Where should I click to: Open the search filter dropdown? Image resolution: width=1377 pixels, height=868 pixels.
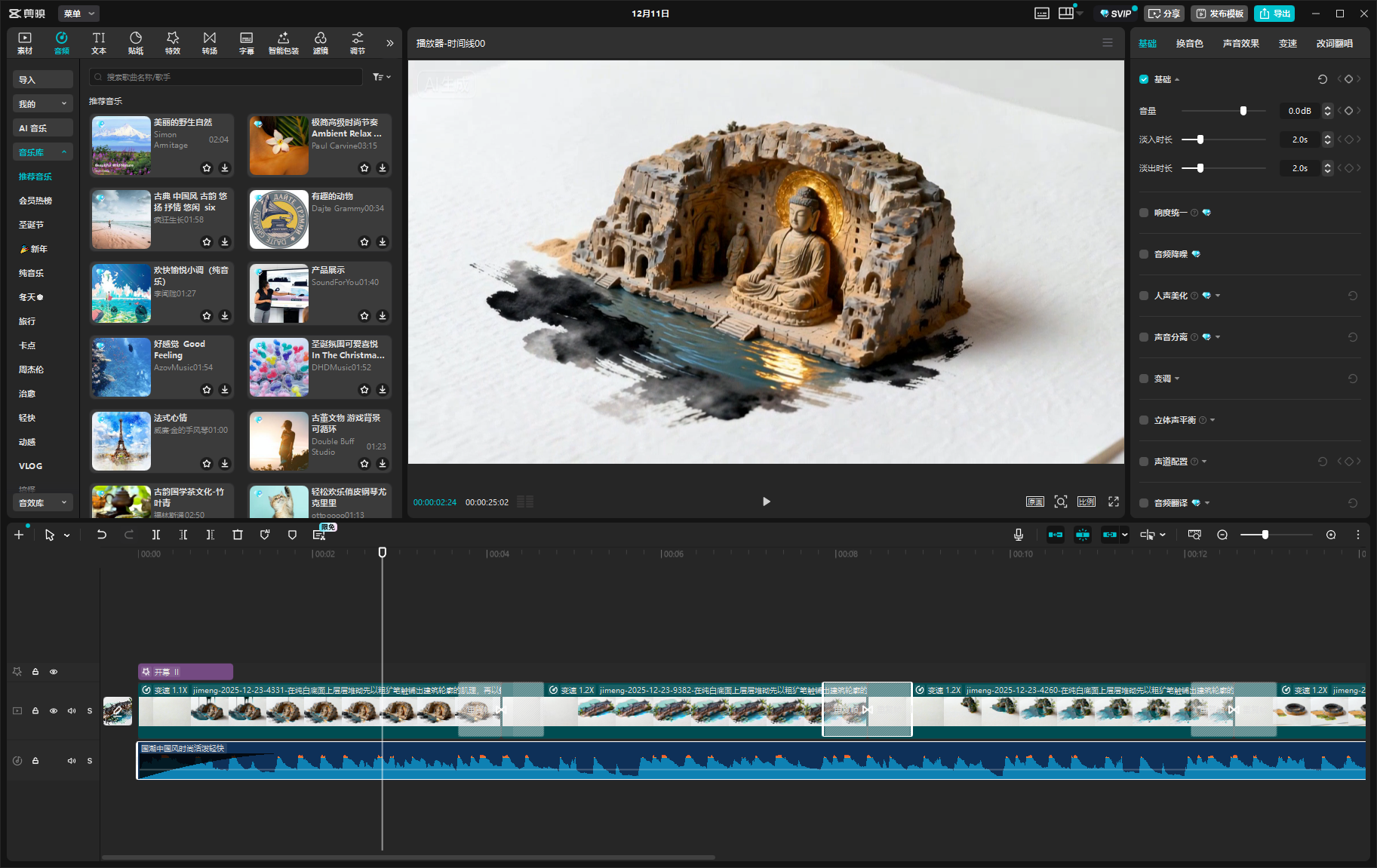(x=382, y=77)
